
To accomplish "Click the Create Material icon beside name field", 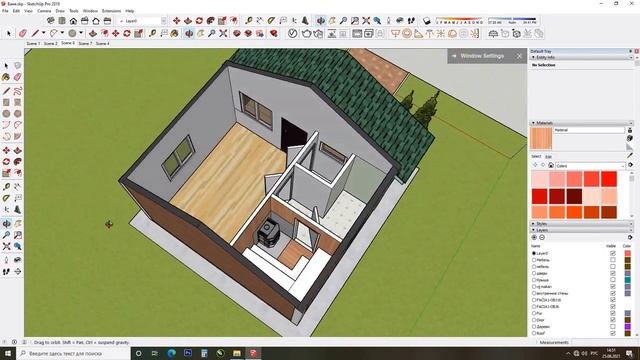I will tap(629, 138).
